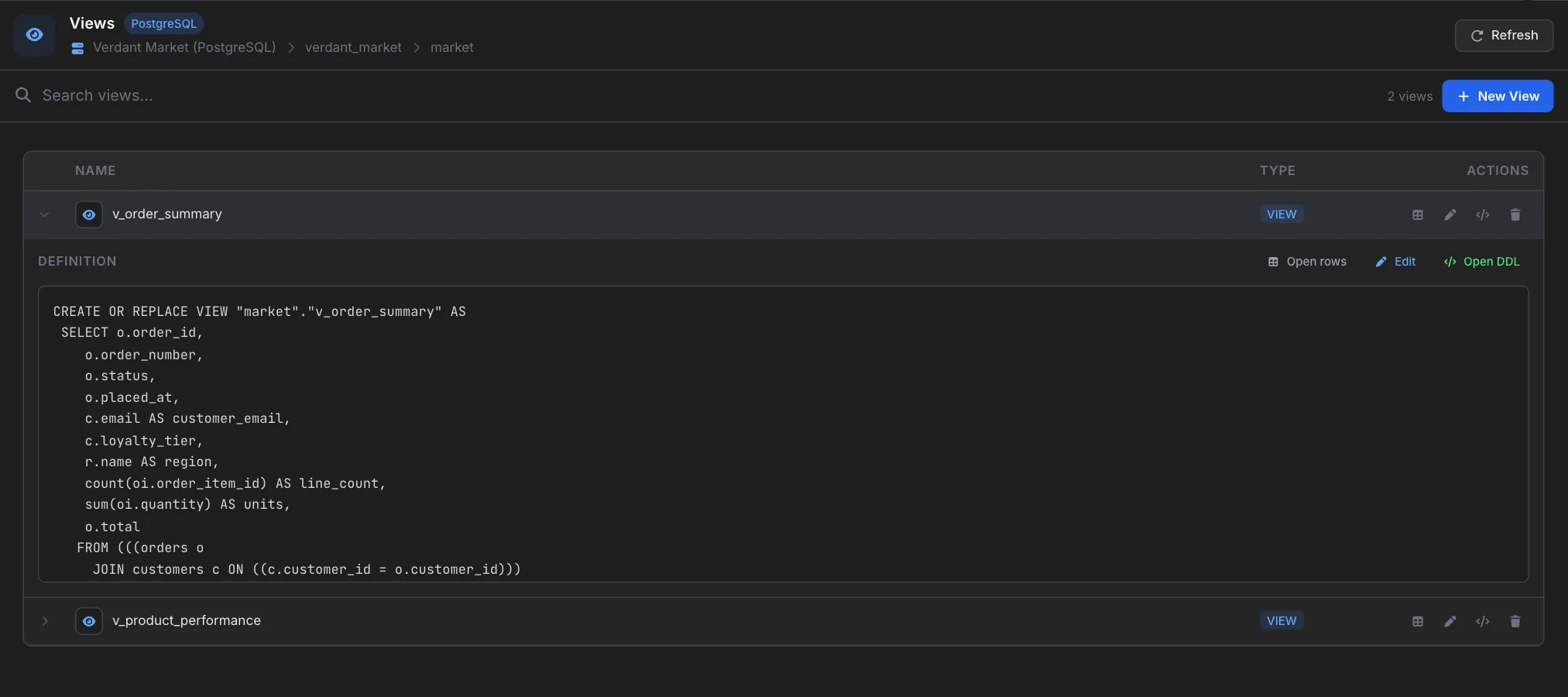
Task: Click DDL code icon for v_product_performance
Action: 1483,621
